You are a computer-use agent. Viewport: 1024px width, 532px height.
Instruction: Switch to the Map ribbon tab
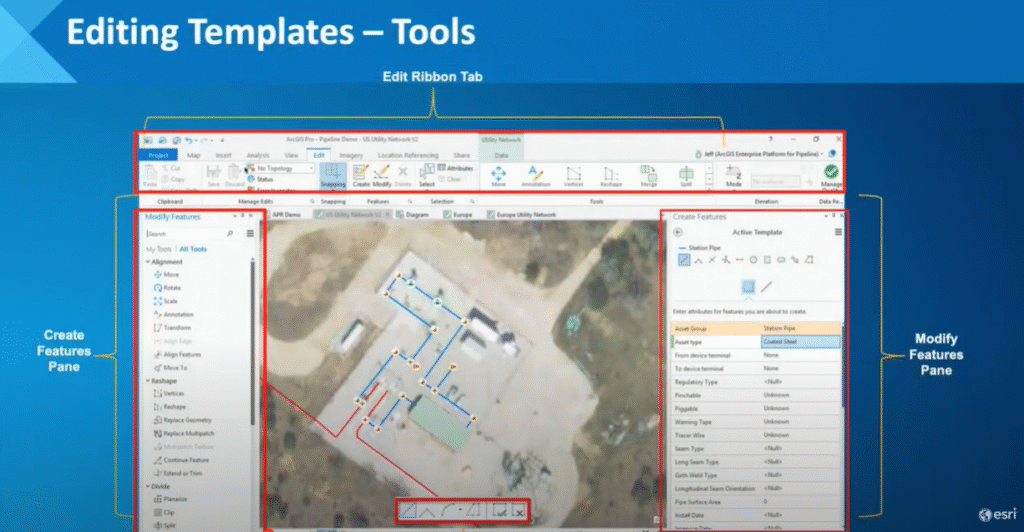pos(194,155)
